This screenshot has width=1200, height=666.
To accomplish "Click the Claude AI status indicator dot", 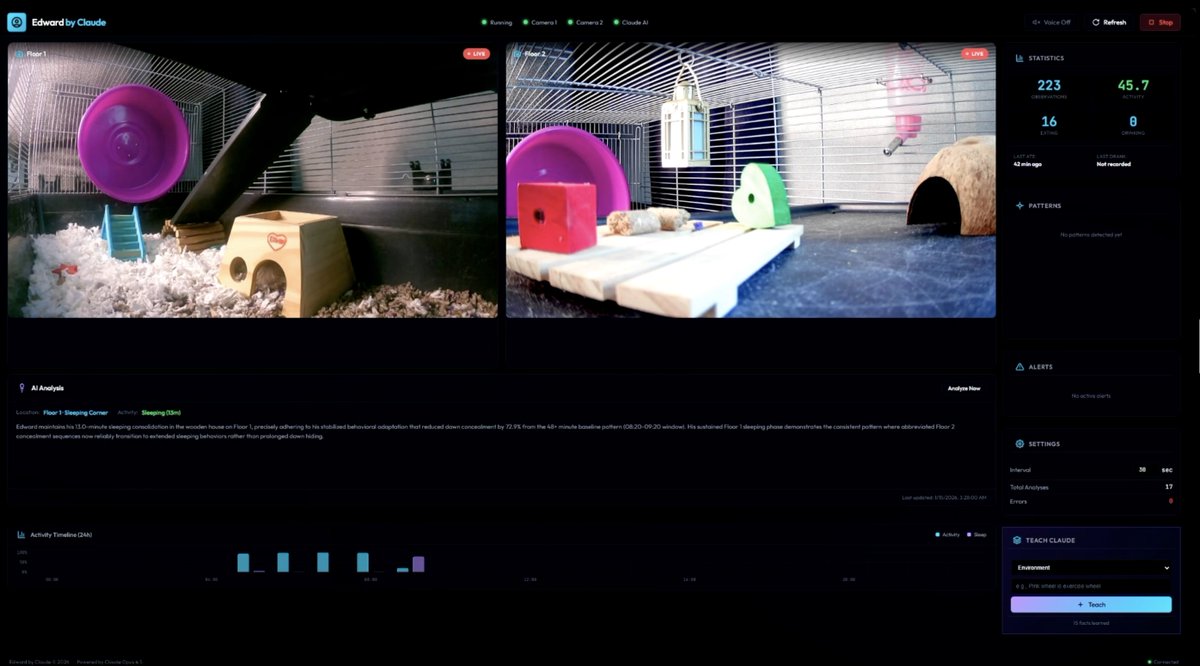I will pyautogui.click(x=616, y=22).
